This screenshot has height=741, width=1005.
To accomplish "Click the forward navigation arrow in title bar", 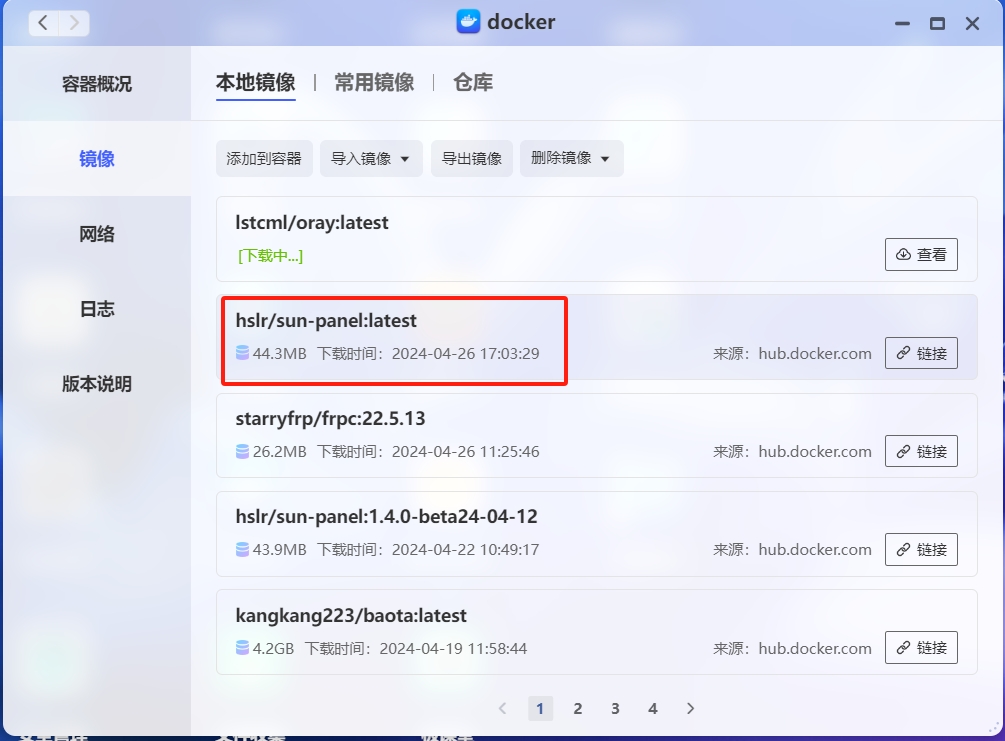I will coord(75,22).
